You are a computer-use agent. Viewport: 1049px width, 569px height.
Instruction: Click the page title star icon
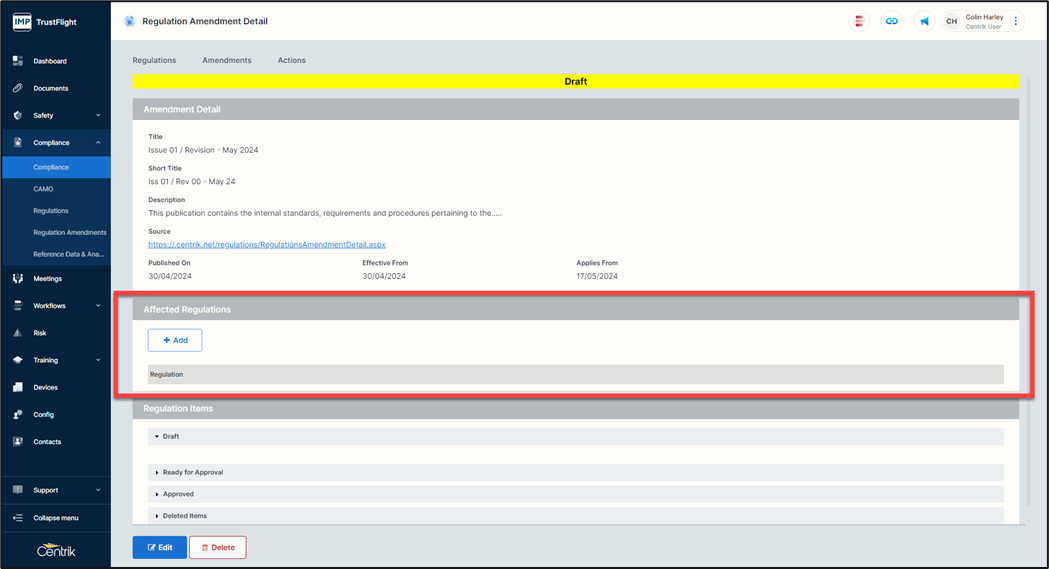point(129,21)
